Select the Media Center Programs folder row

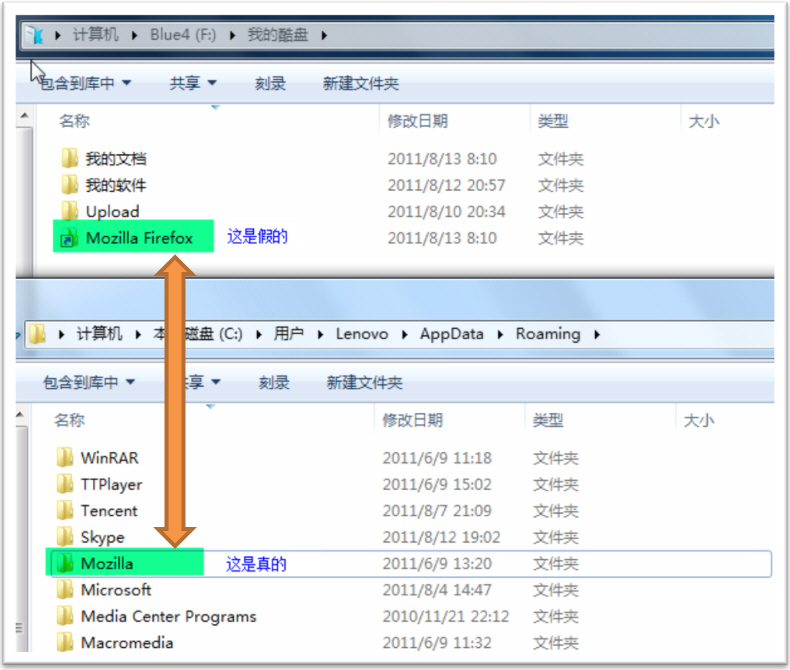(168, 616)
